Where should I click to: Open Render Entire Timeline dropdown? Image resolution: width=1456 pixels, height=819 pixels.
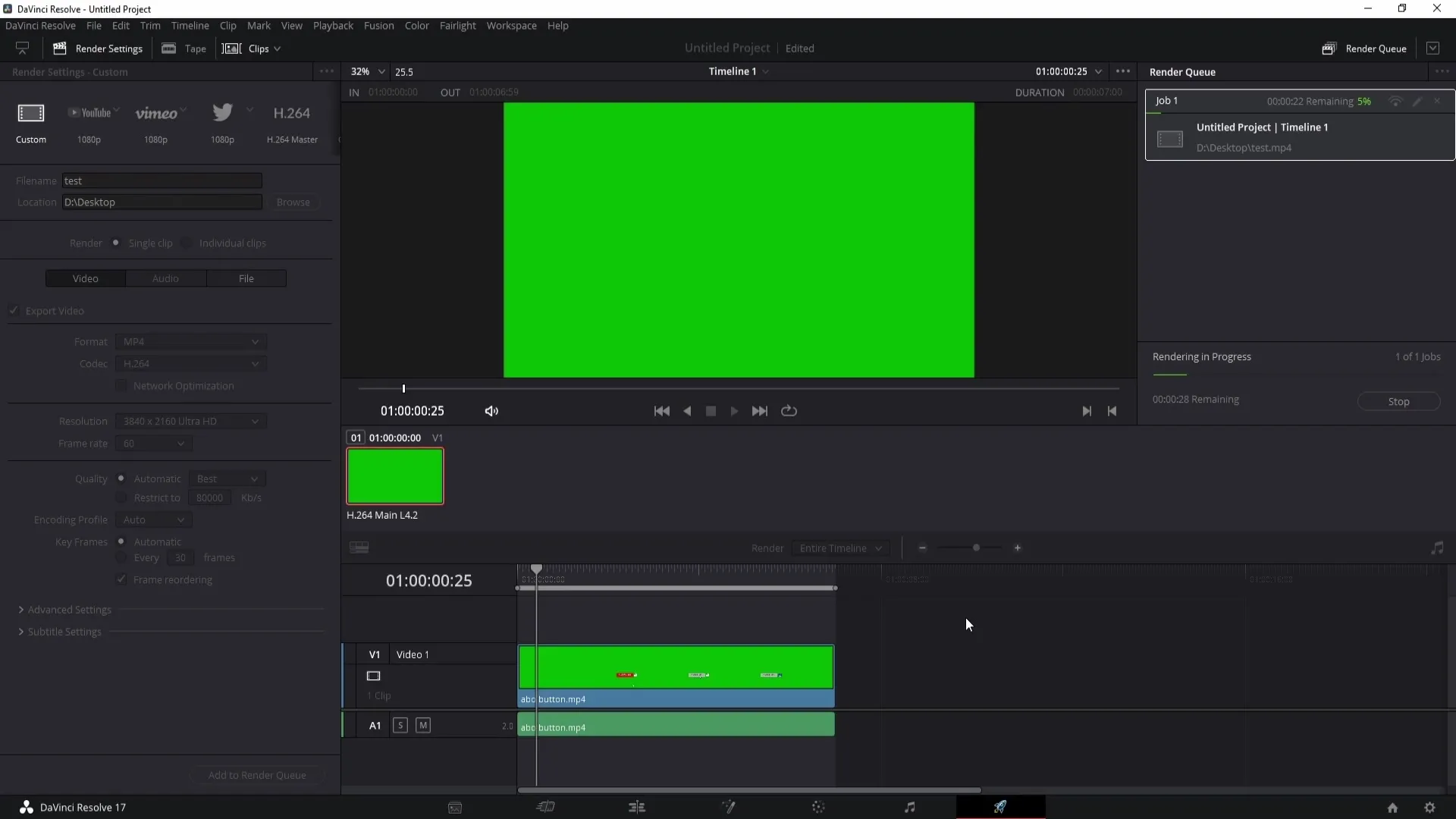(841, 548)
